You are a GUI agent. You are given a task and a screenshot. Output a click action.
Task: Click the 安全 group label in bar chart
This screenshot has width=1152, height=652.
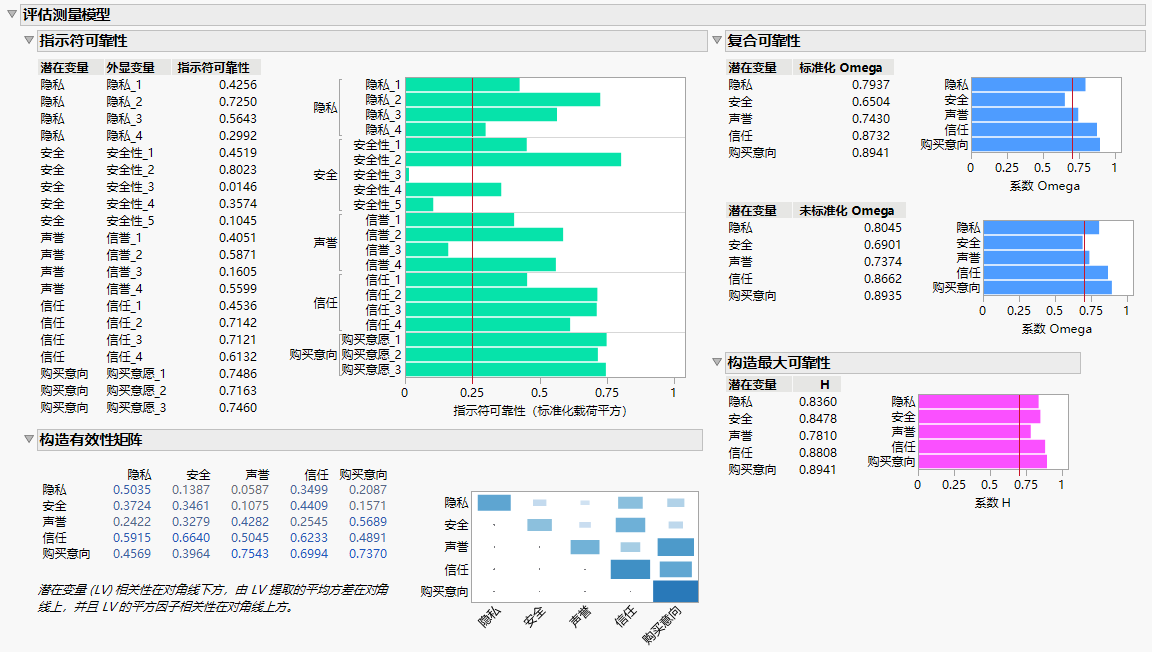click(x=325, y=175)
